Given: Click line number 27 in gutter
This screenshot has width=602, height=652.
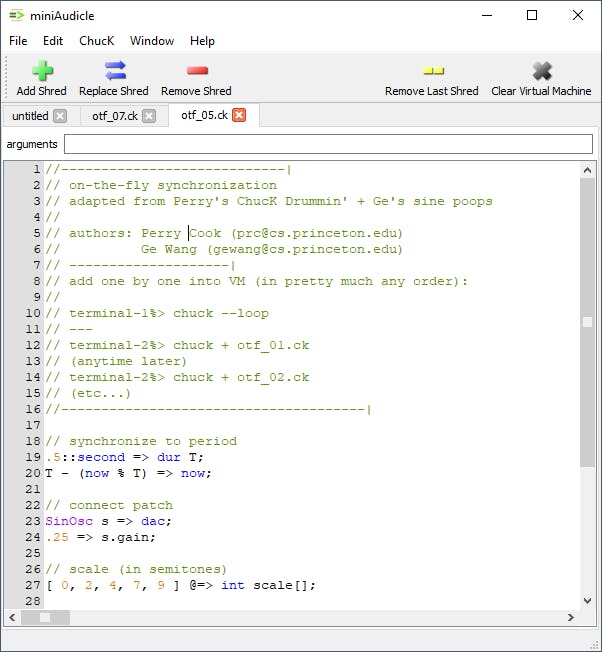Looking at the screenshot, I should click(x=33, y=585).
